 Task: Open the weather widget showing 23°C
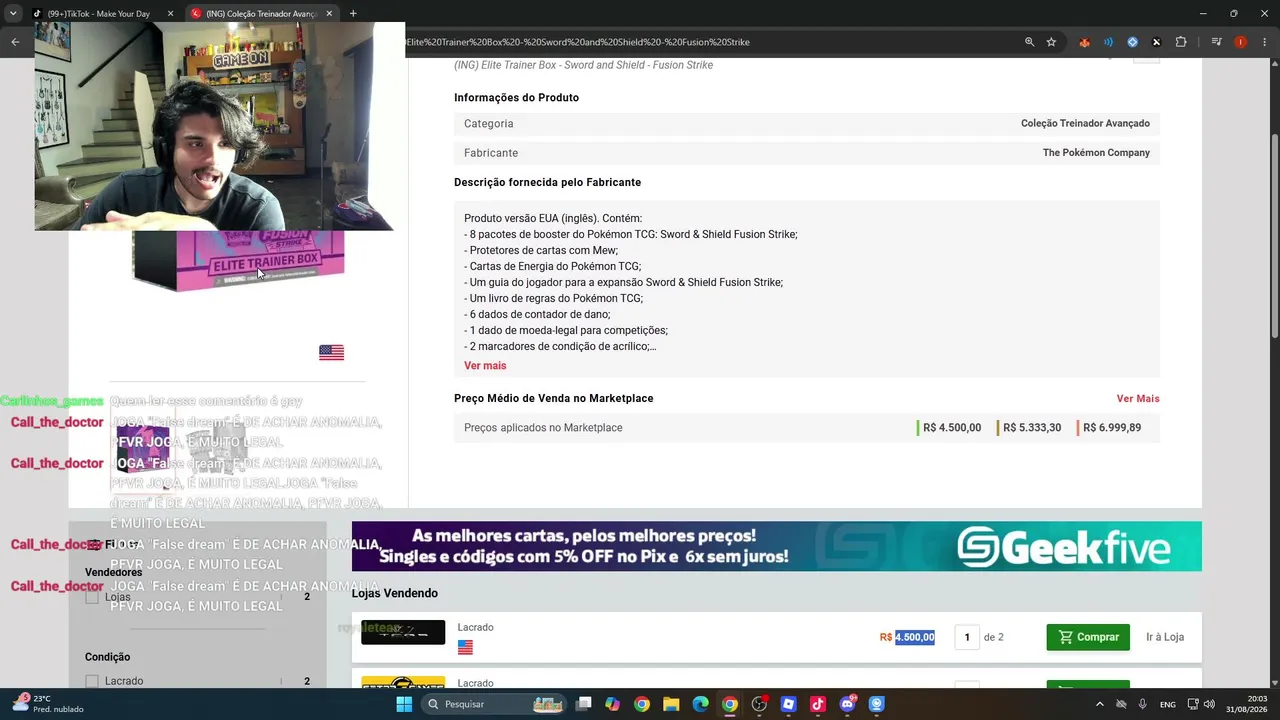pos(49,704)
